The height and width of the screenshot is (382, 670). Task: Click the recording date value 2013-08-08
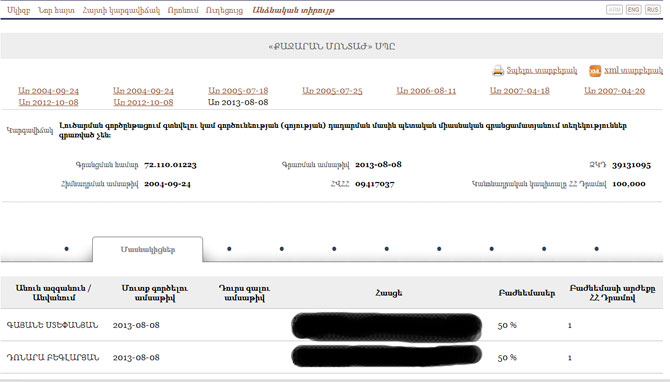378,165
